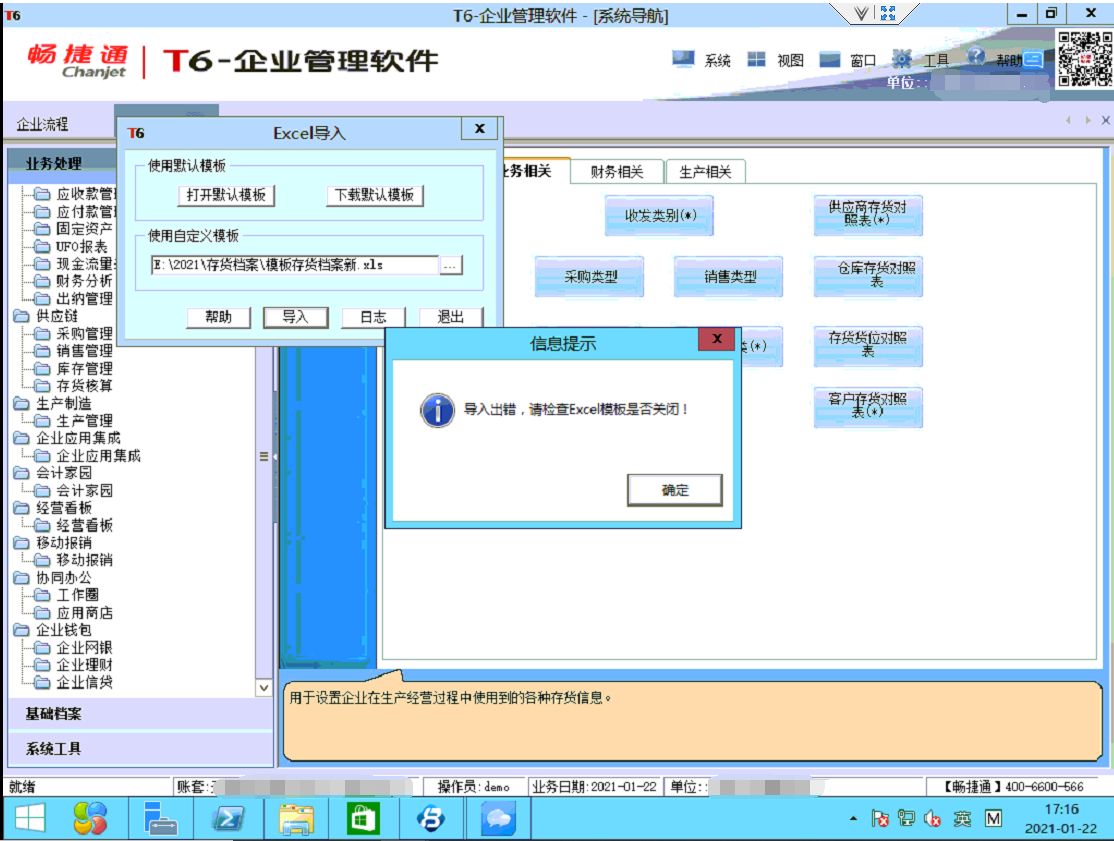Switch the 英 input language indicator
This screenshot has width=1114, height=841.
tap(962, 819)
